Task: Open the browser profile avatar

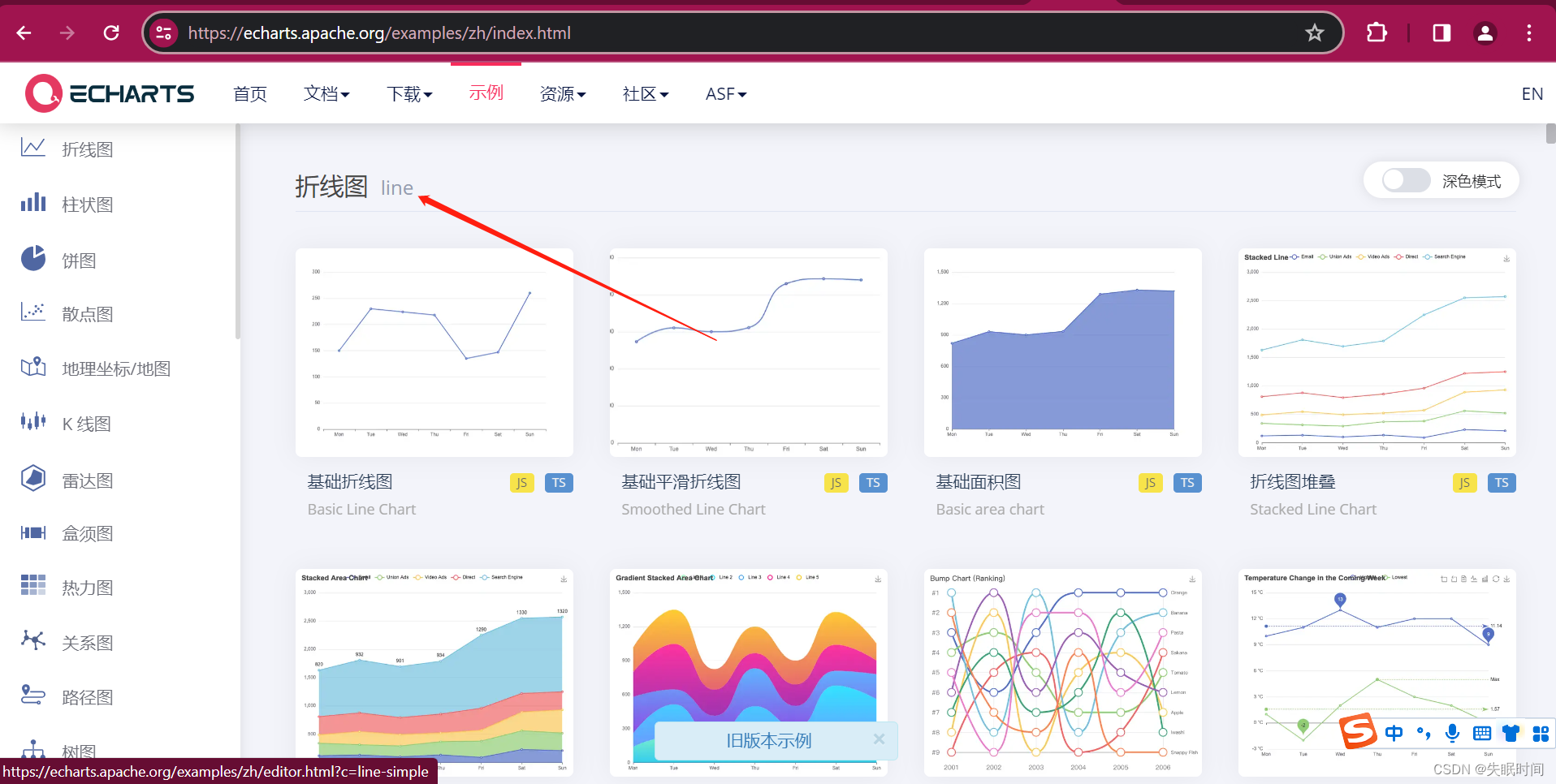Action: (1485, 33)
